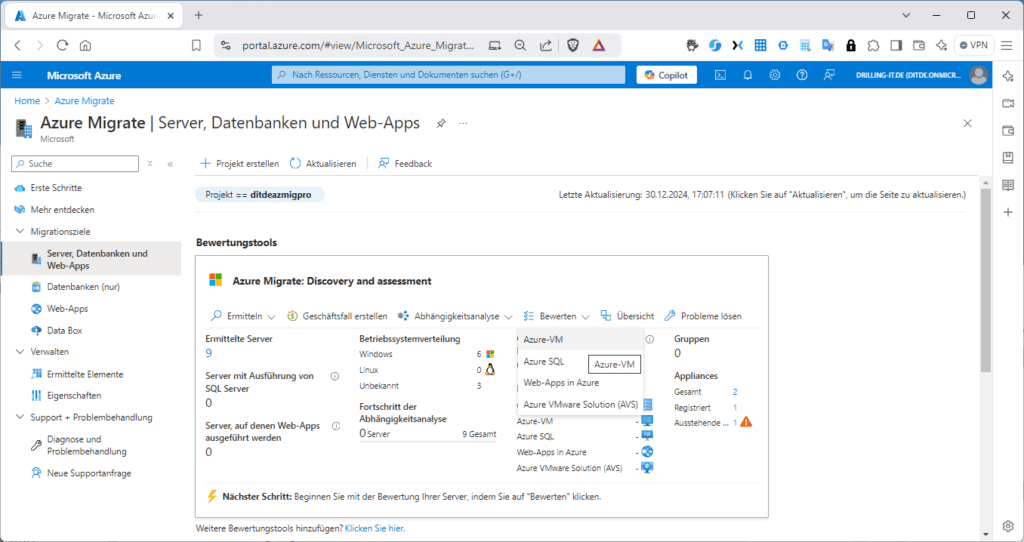Collapse the Migrationsziele section
Viewport: 1024px width, 542px height.
point(20,231)
